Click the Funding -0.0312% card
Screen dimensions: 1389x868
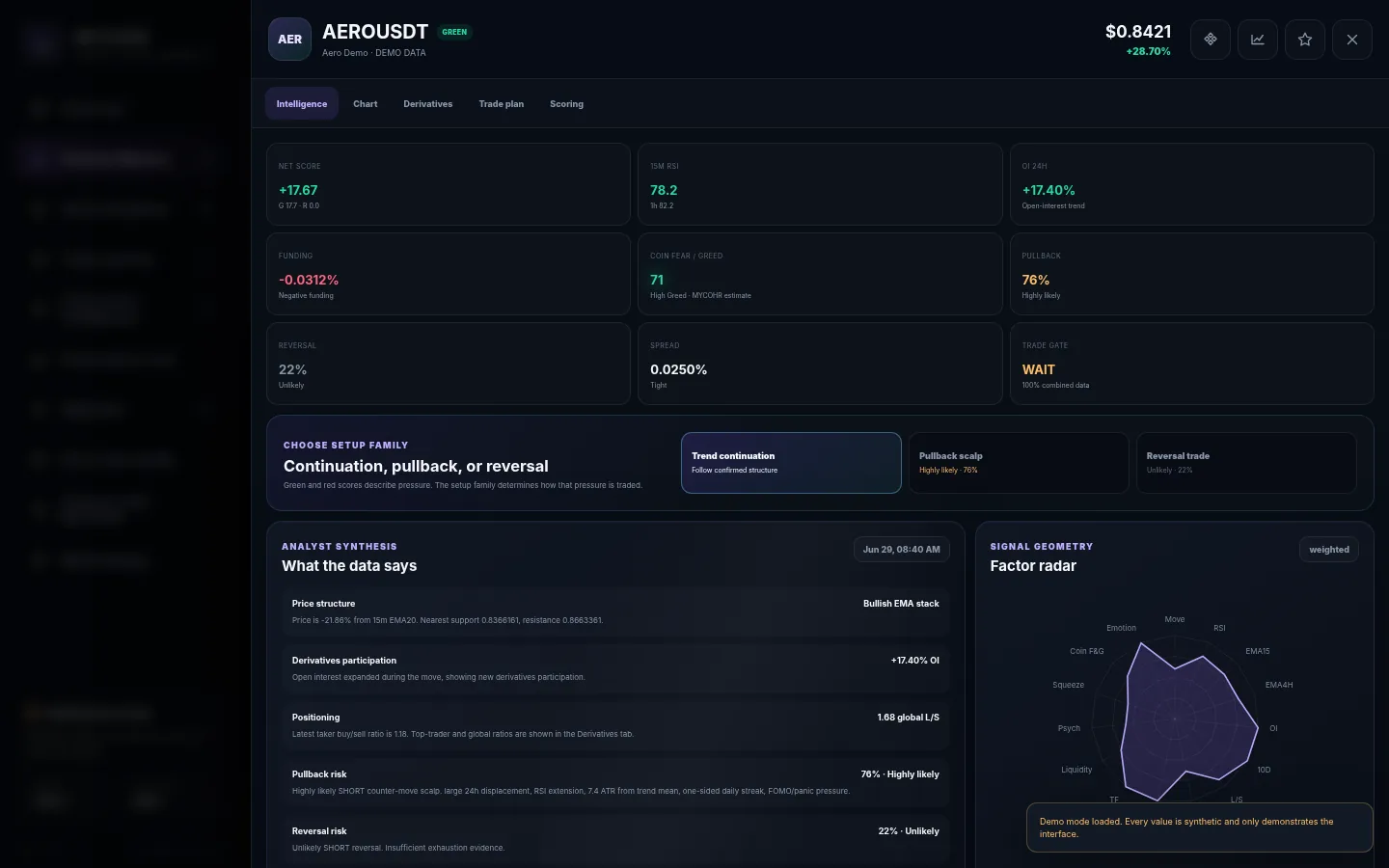(x=449, y=274)
